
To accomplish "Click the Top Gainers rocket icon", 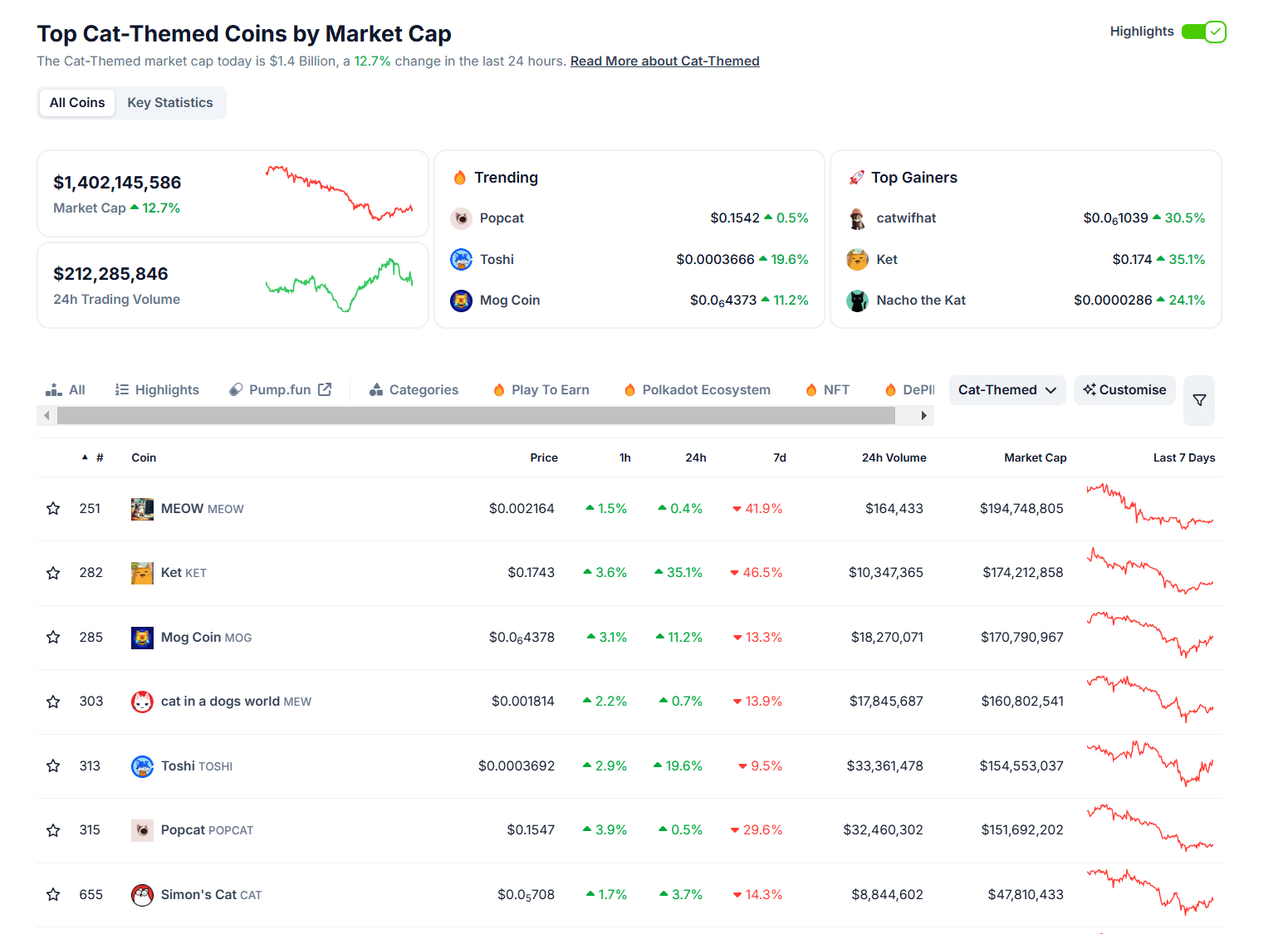I will 856,178.
